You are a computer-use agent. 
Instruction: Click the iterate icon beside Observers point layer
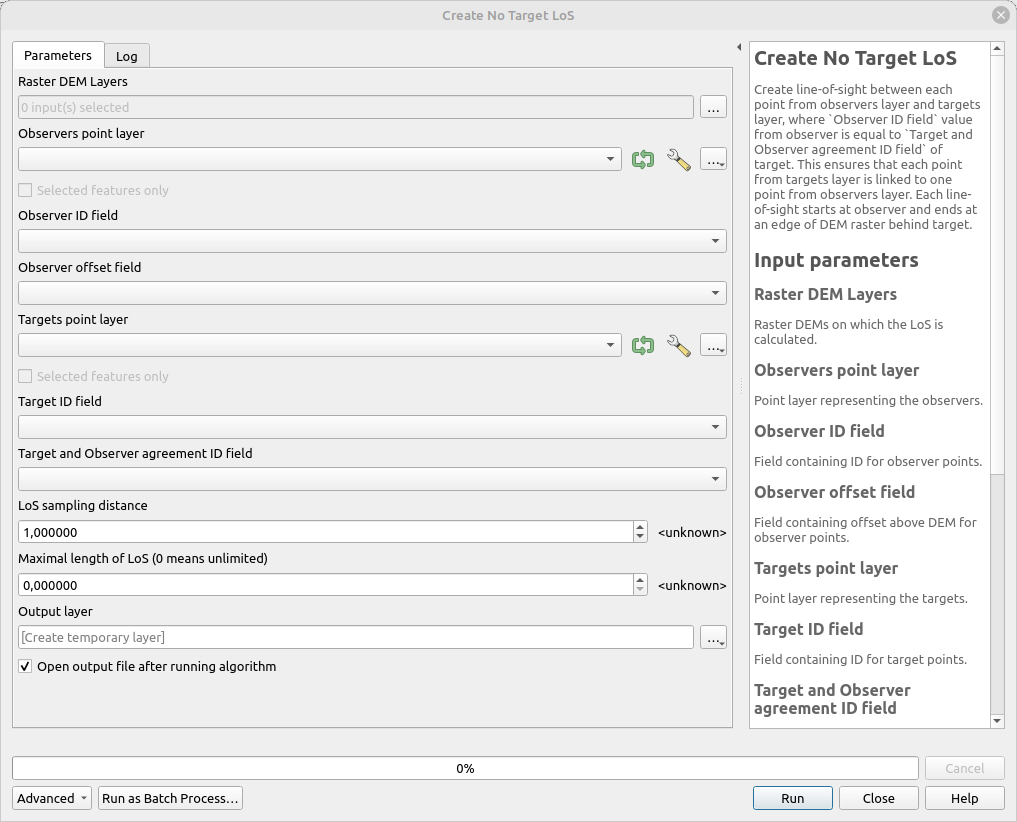[x=643, y=159]
